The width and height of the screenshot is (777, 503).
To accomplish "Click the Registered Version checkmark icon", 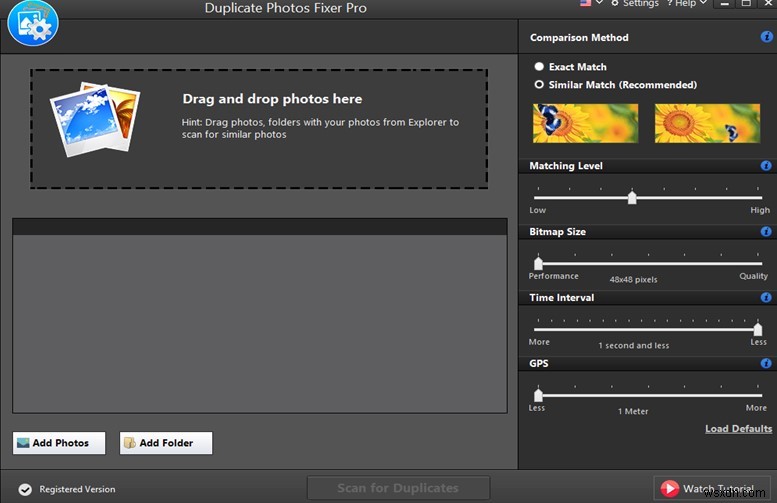I will pos(25,490).
